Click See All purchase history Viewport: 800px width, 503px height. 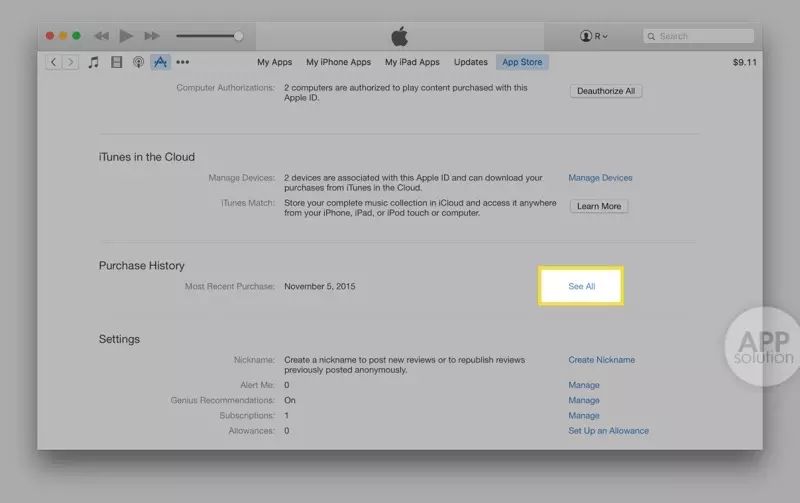[581, 286]
